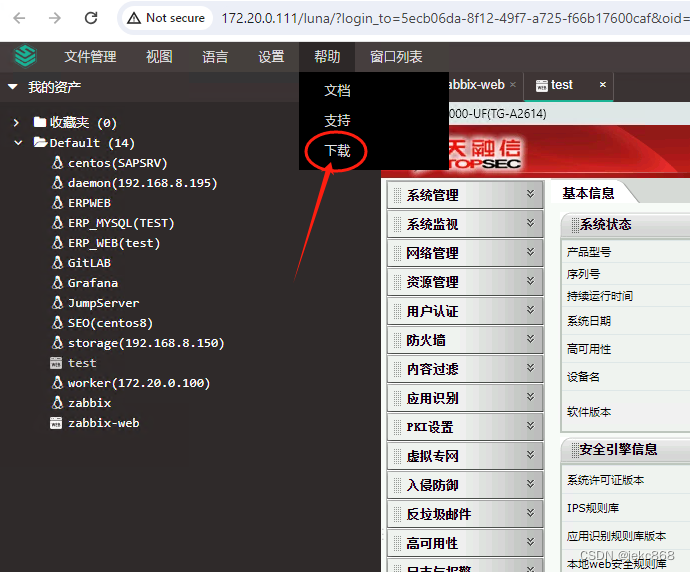The height and width of the screenshot is (572, 690).
Task: Click Linux icon beside Grafana
Action: coord(57,282)
